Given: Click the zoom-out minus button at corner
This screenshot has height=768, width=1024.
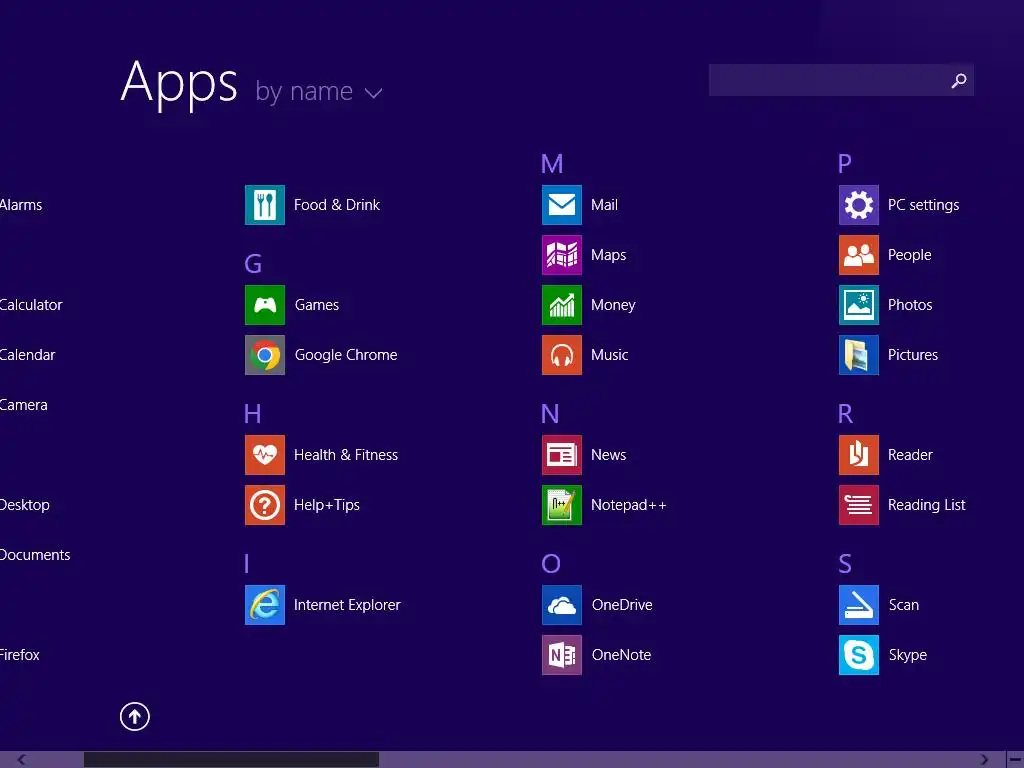Looking at the screenshot, I should pos(1015,760).
